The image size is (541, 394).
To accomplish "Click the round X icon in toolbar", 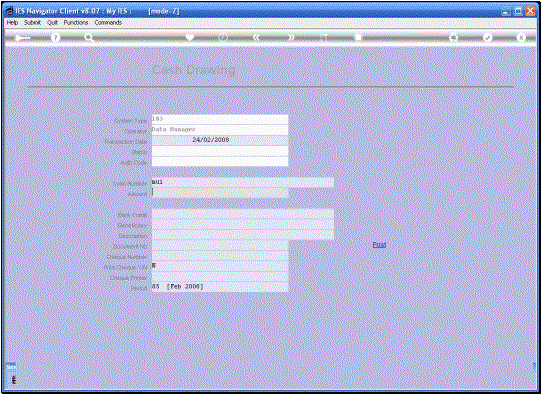I will 521,37.
